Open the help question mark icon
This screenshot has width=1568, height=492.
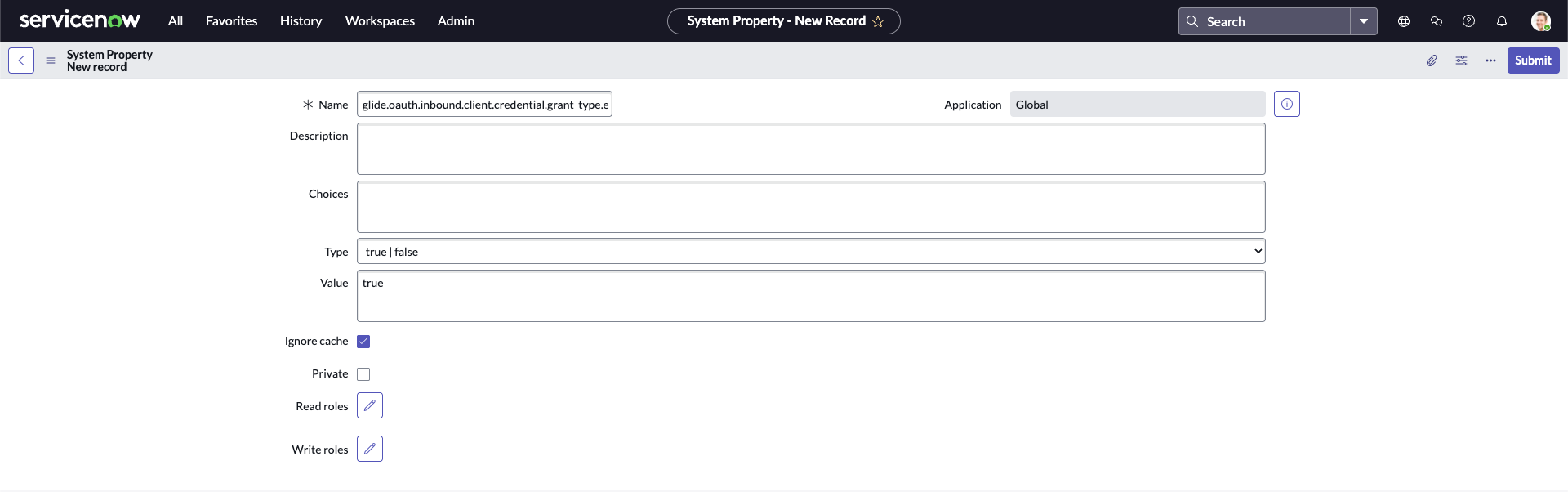(1469, 21)
